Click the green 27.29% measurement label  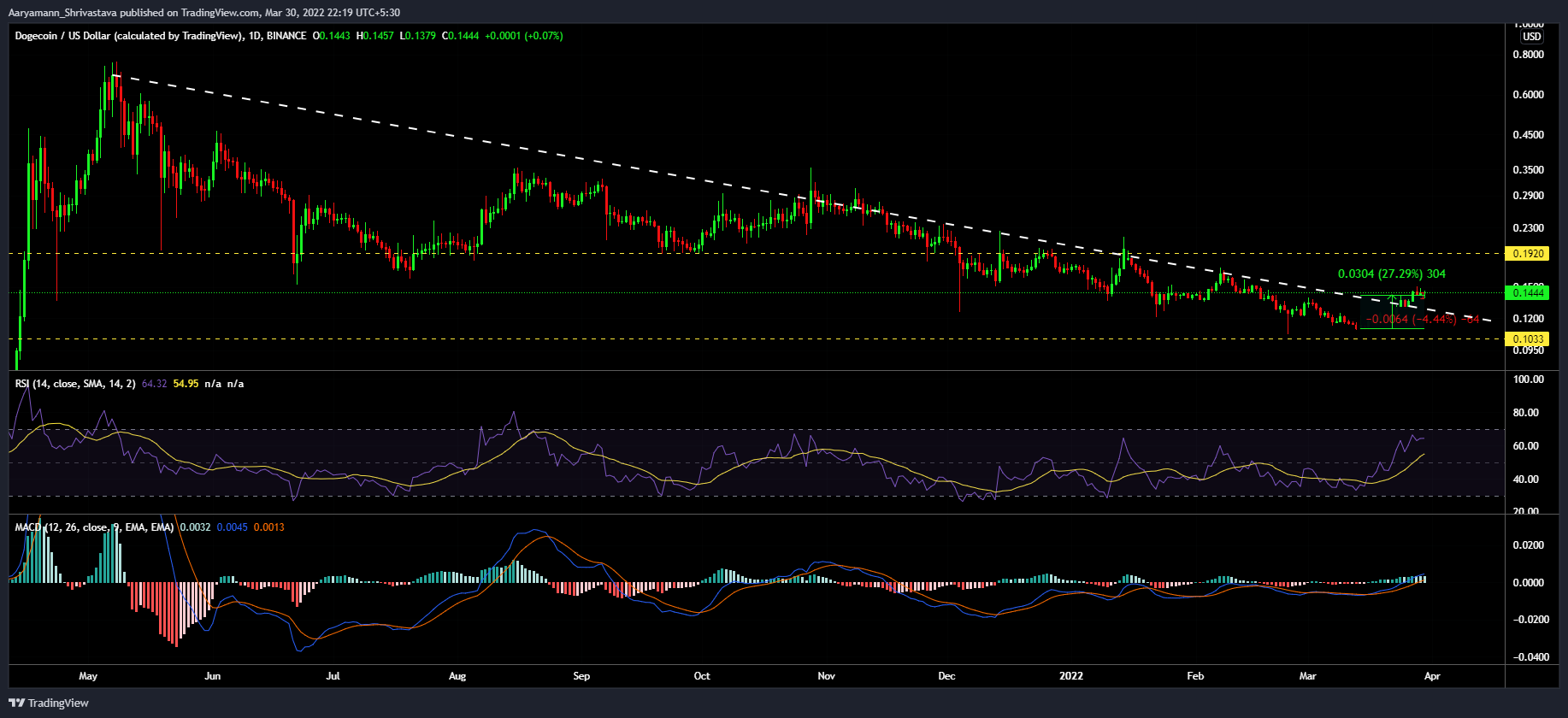[1391, 274]
